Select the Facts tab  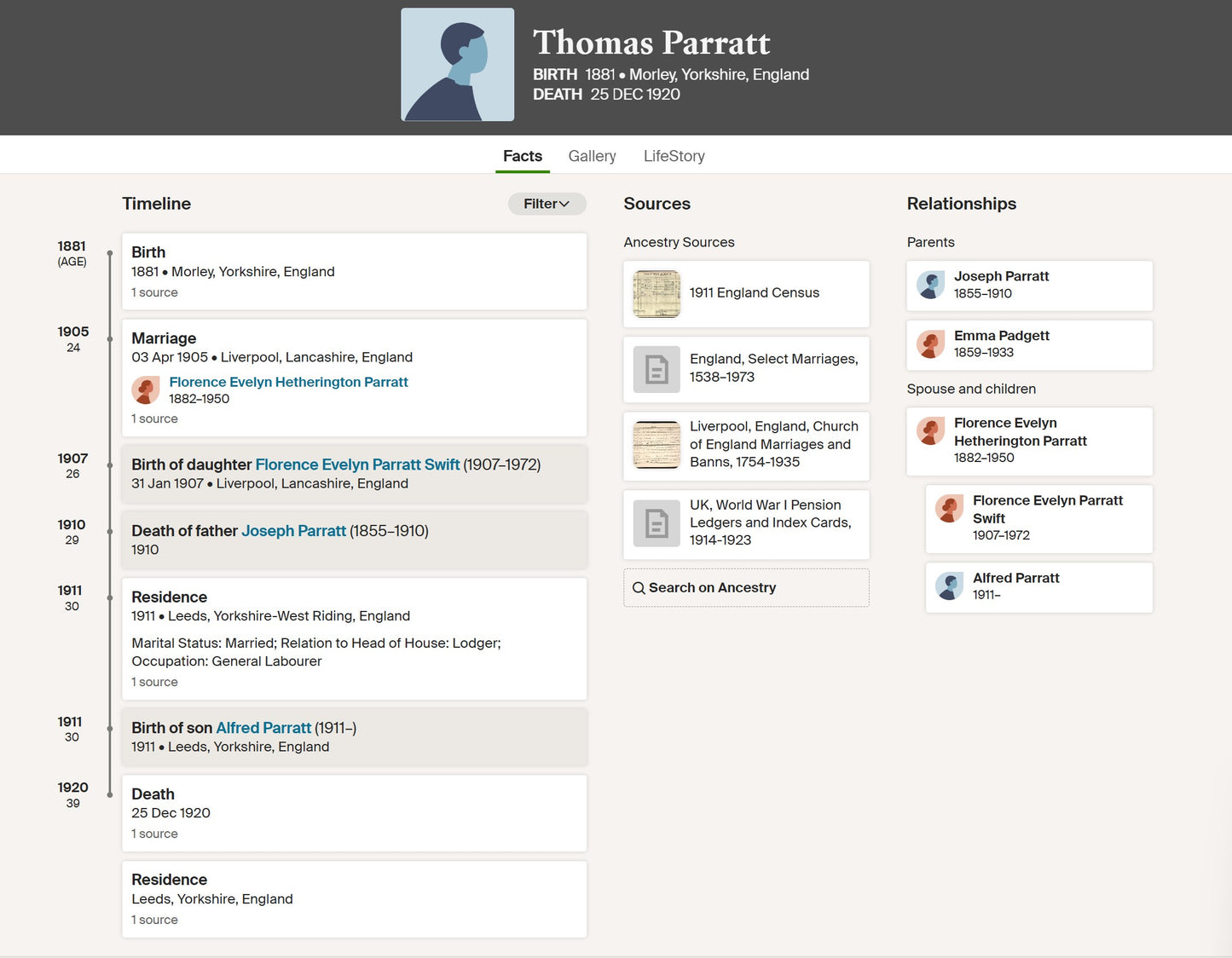click(x=522, y=156)
